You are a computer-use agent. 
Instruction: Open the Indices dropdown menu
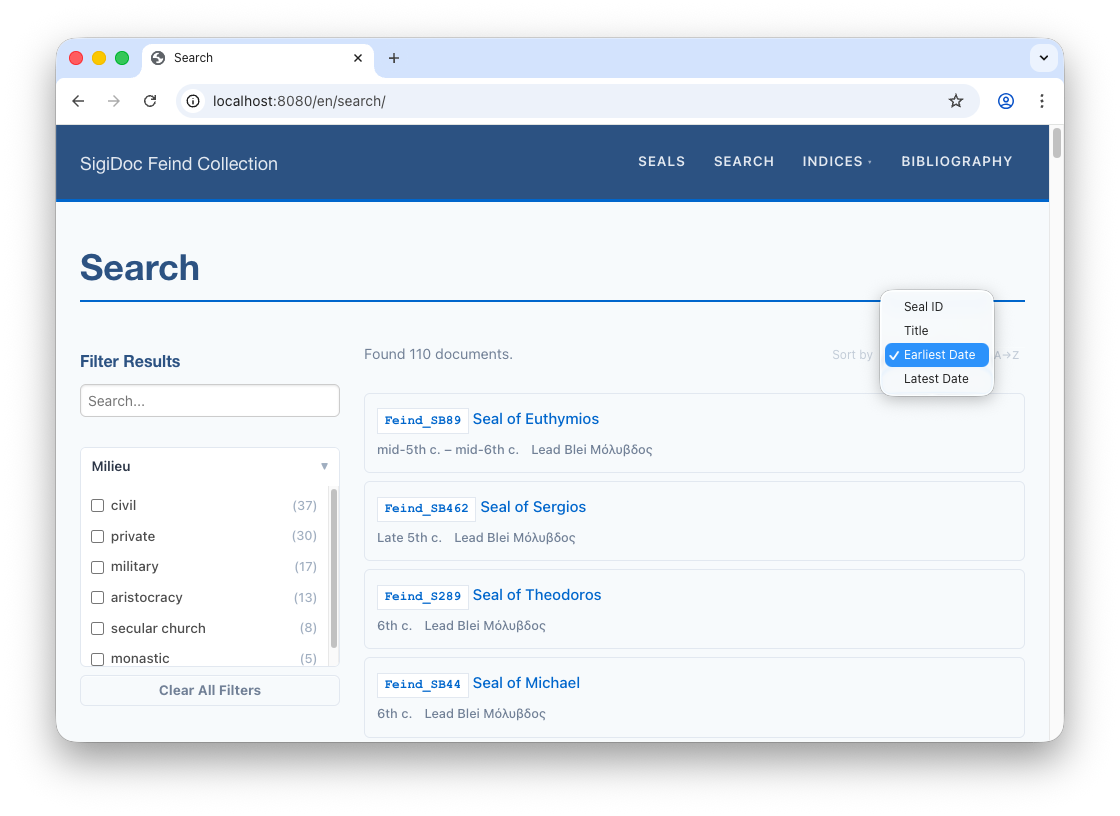tap(836, 162)
